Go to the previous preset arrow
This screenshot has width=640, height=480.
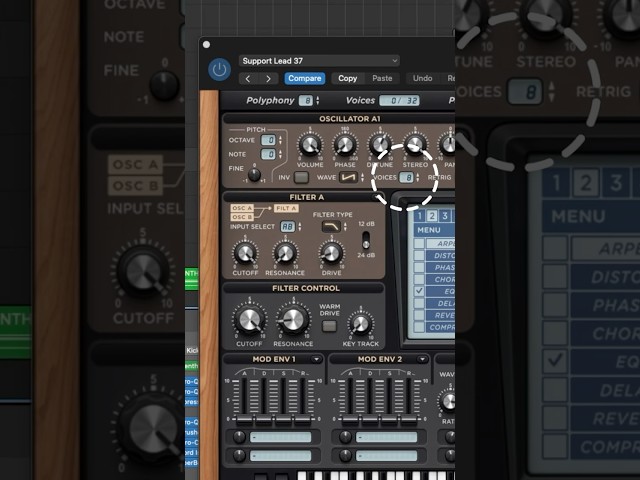248,78
